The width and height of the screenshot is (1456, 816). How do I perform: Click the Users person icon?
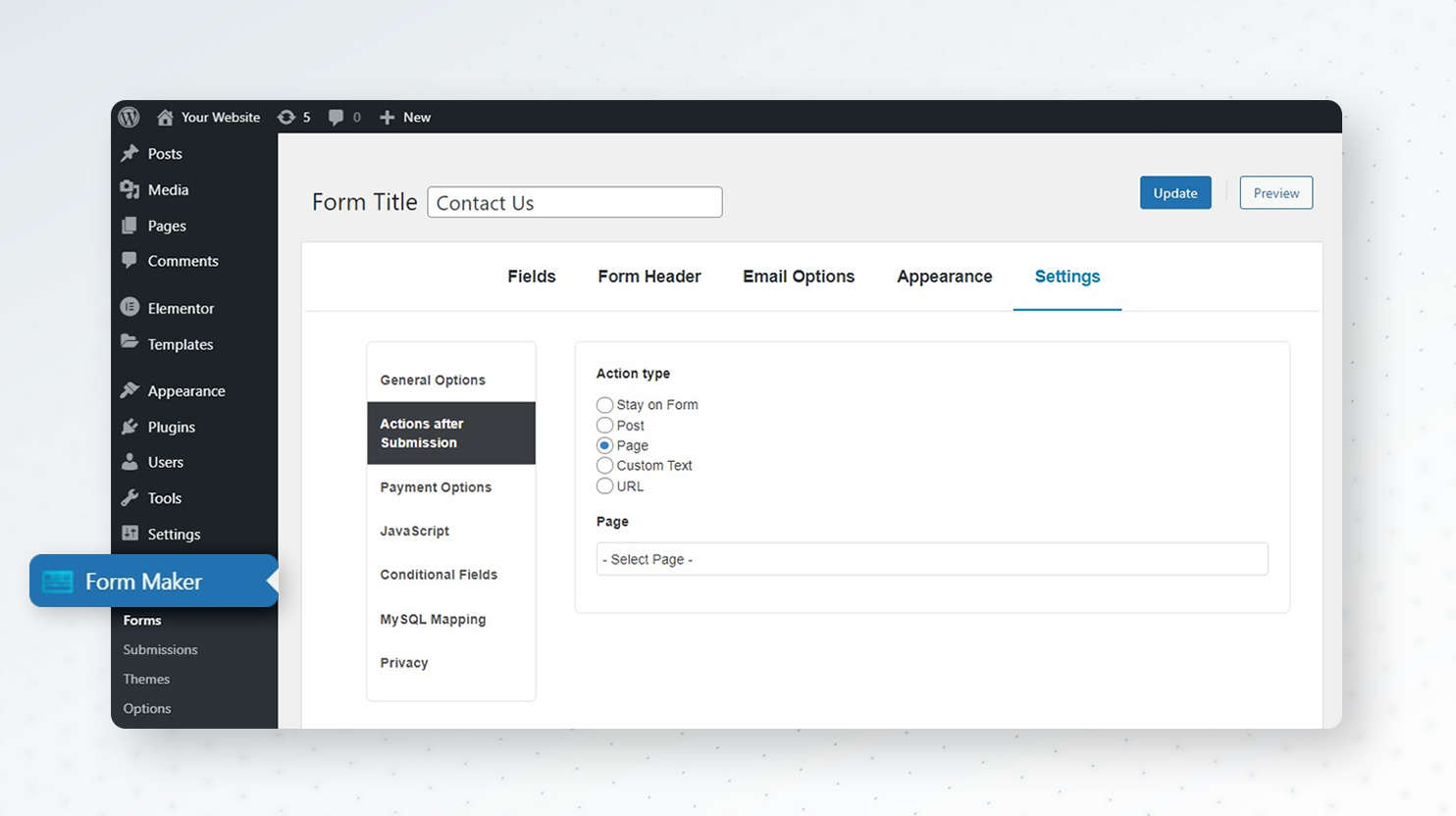pyautogui.click(x=130, y=462)
